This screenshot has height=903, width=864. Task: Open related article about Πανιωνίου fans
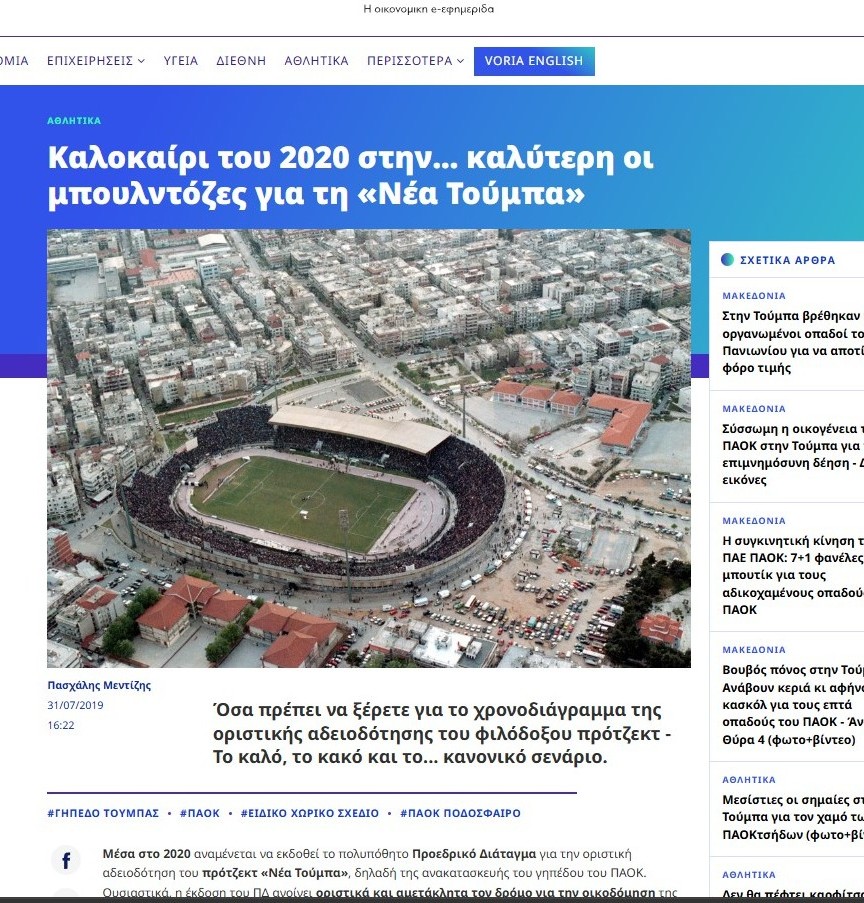(793, 342)
